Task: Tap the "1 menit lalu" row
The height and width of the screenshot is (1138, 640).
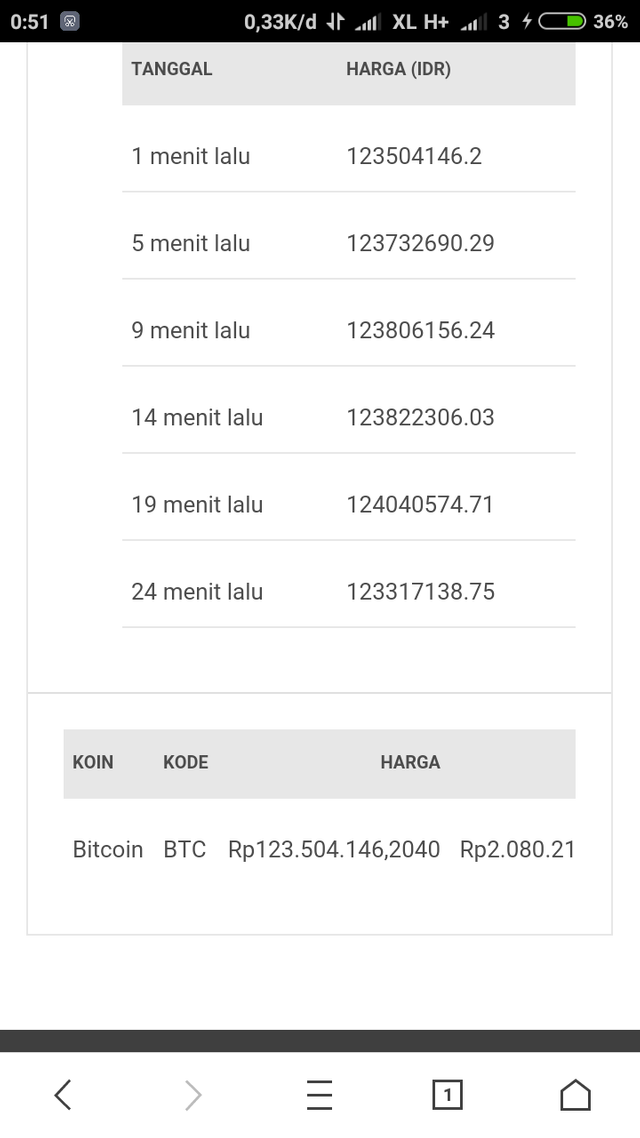Action: pos(190,156)
